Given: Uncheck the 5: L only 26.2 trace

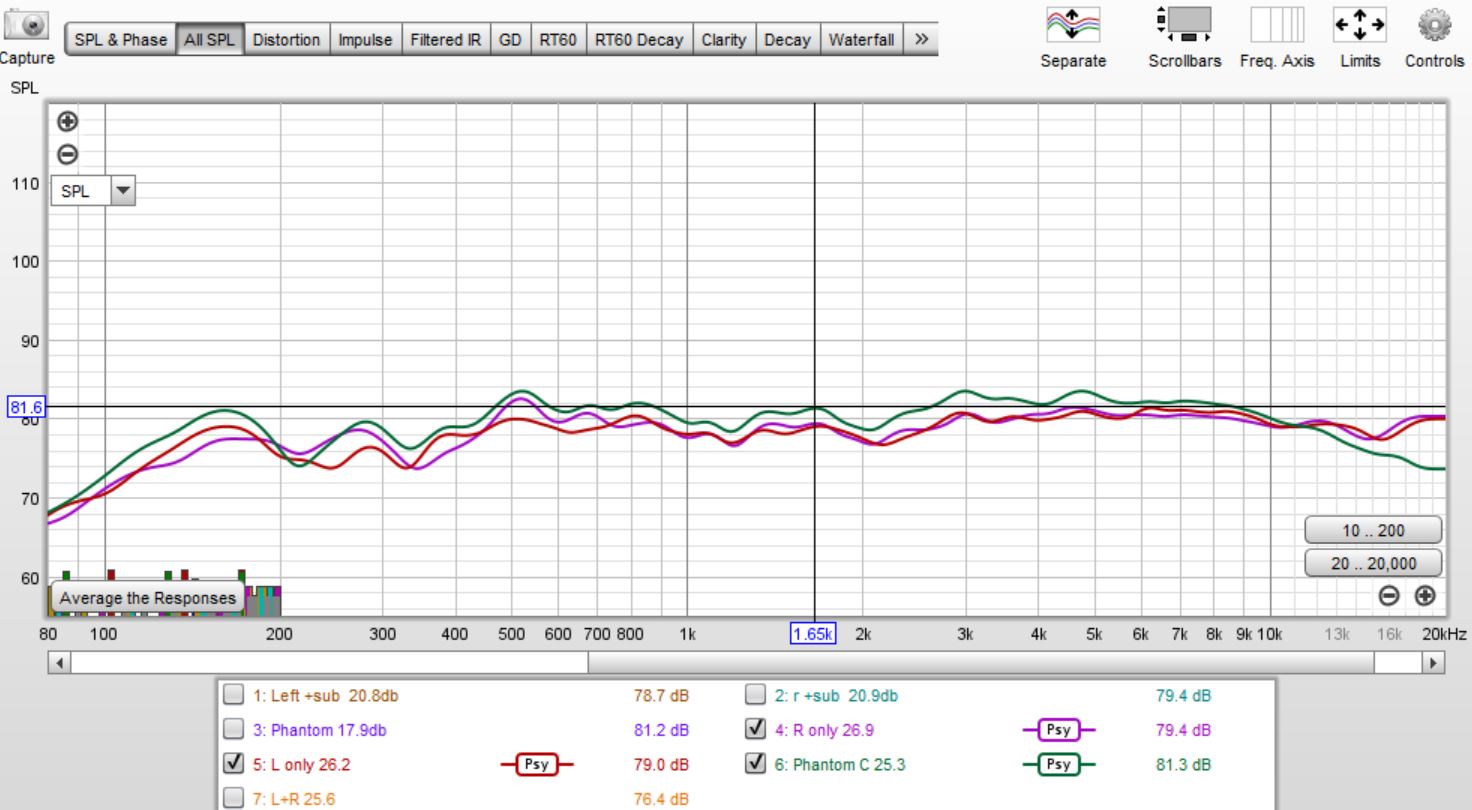Looking at the screenshot, I should (232, 765).
